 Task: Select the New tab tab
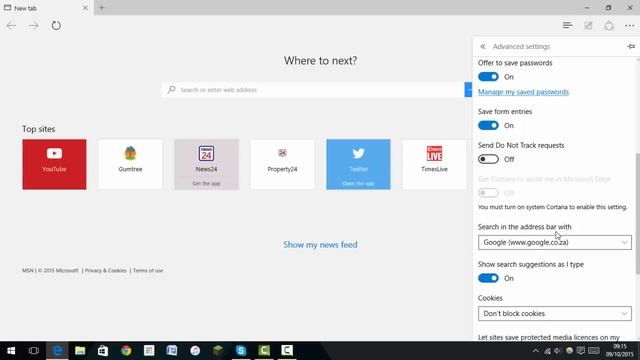tap(46, 8)
